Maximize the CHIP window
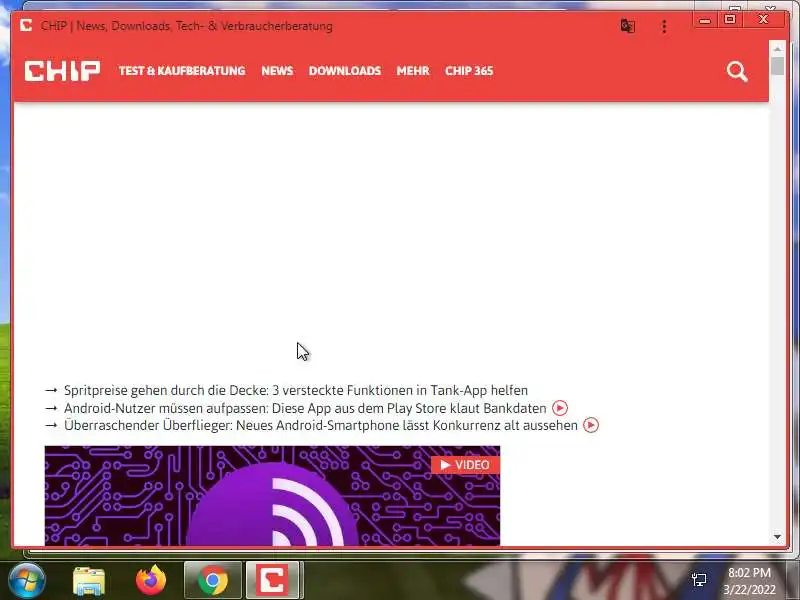The height and width of the screenshot is (600, 800). 730,19
